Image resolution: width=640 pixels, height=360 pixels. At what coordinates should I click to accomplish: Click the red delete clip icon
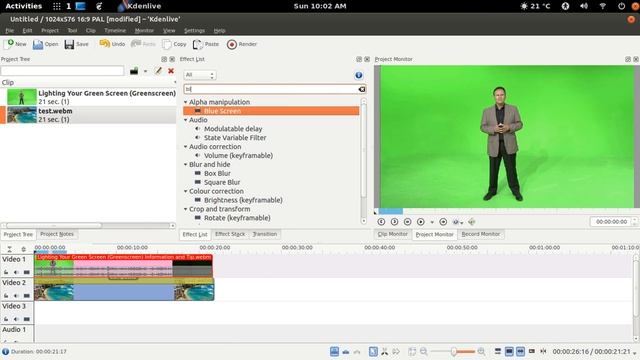[171, 71]
